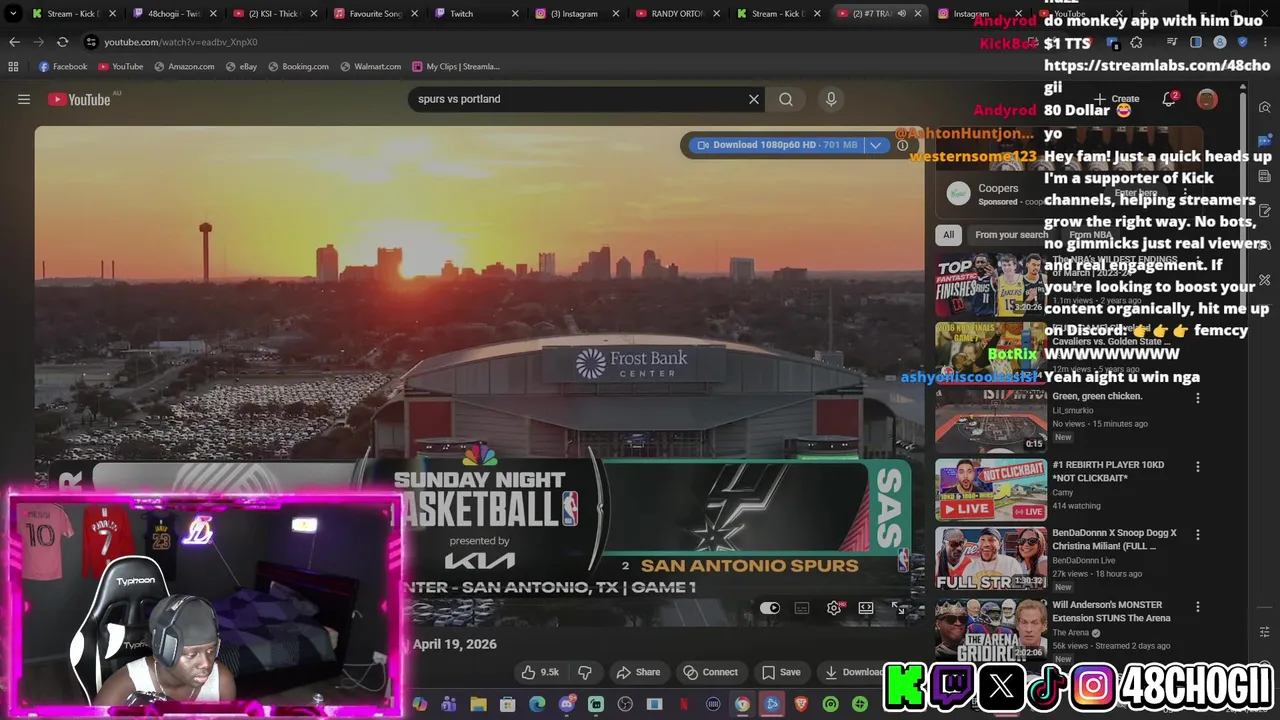The image size is (1280, 720).
Task: Open the Booking.com bookmark
Action: 298,66
